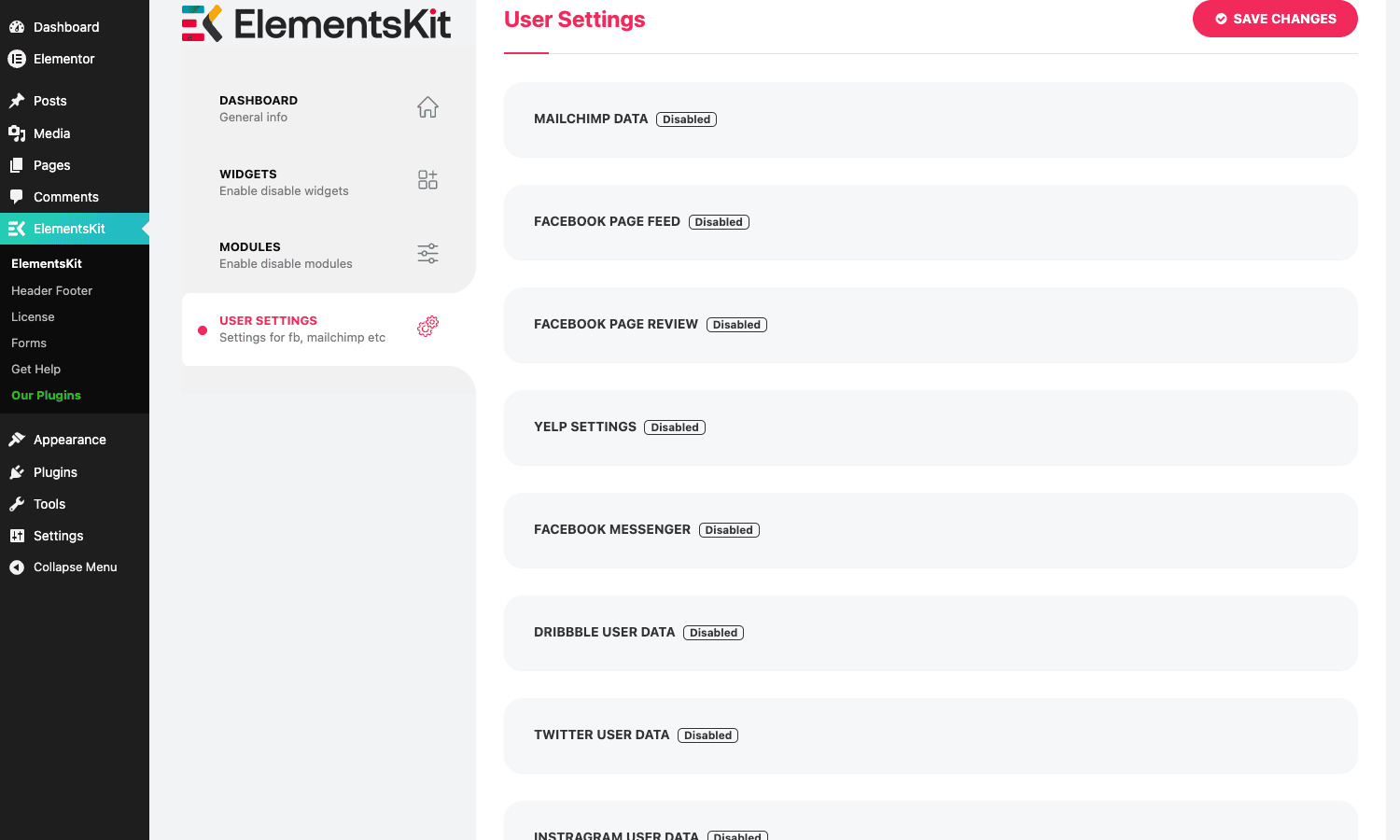
Task: Click the ElementsKit EK sidebar icon
Action: pos(17,229)
